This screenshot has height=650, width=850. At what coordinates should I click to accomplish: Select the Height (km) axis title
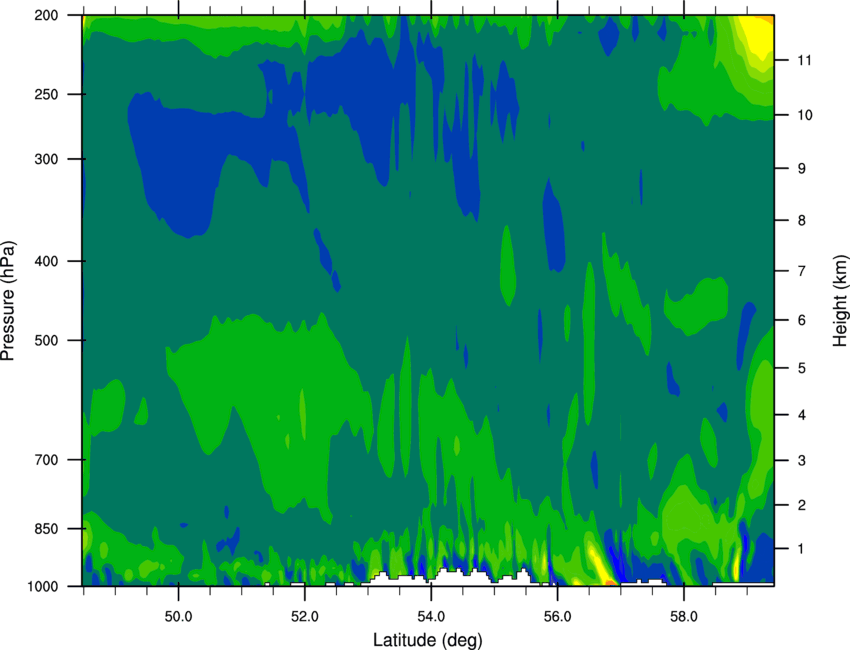tap(840, 301)
